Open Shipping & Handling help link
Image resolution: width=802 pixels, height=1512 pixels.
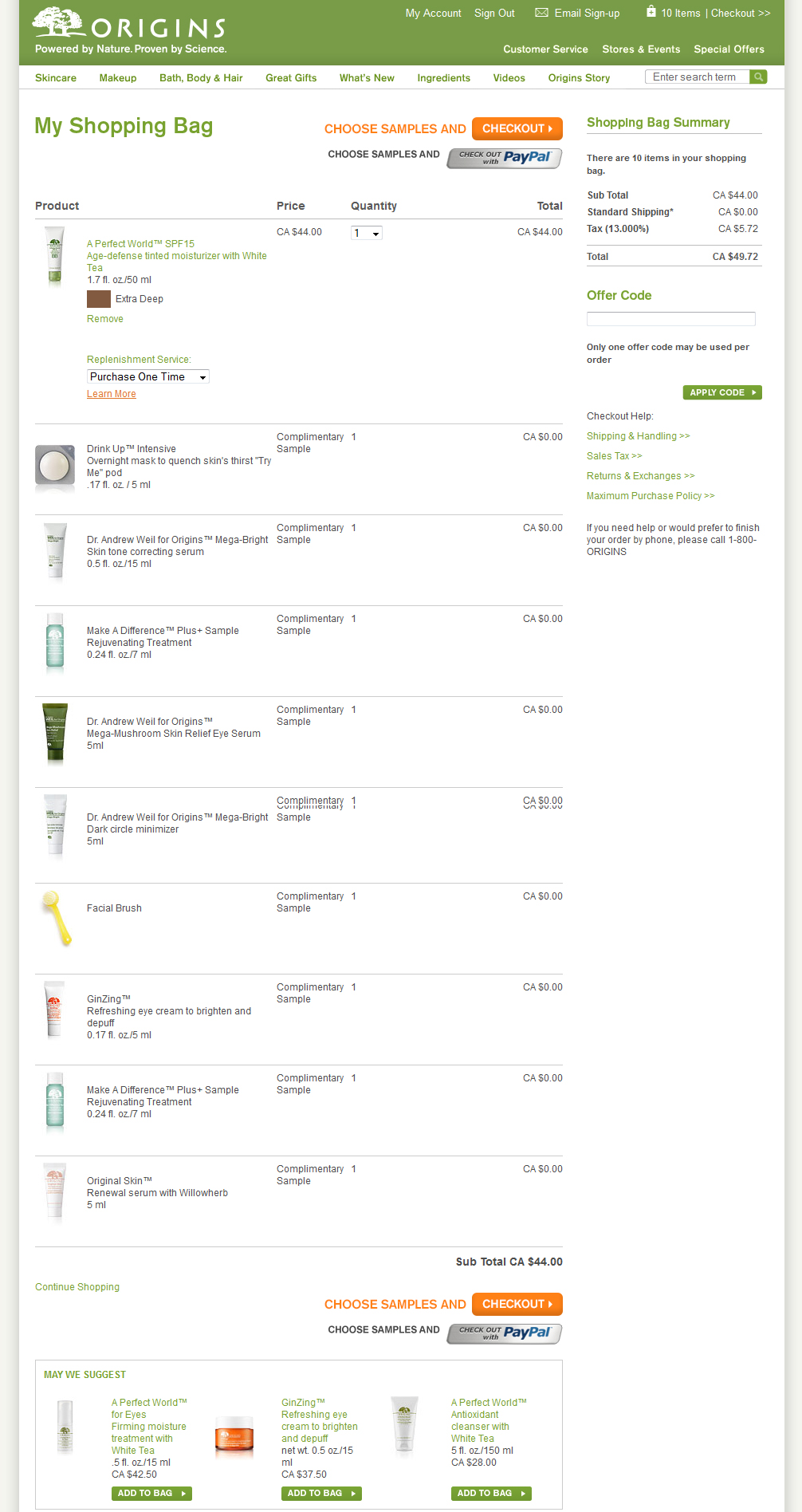(x=639, y=436)
